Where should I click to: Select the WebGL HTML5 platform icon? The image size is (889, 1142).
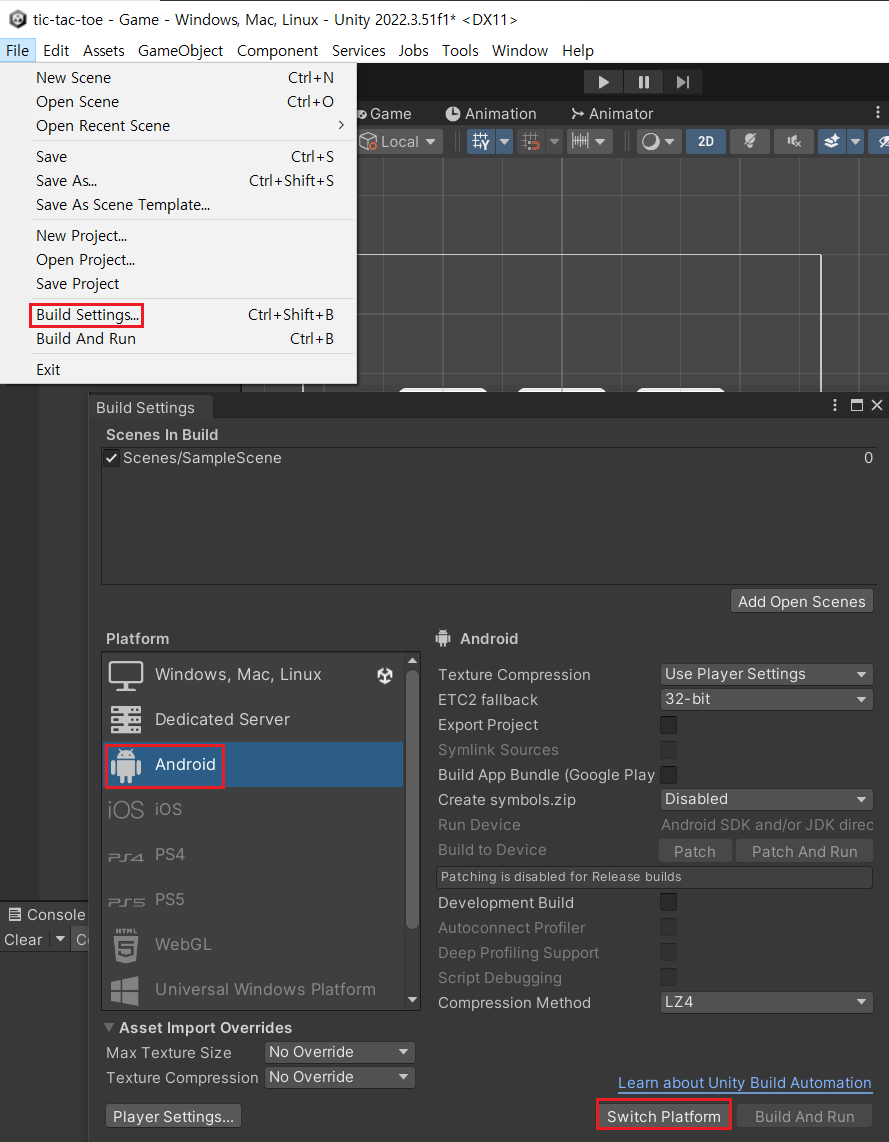click(x=126, y=945)
